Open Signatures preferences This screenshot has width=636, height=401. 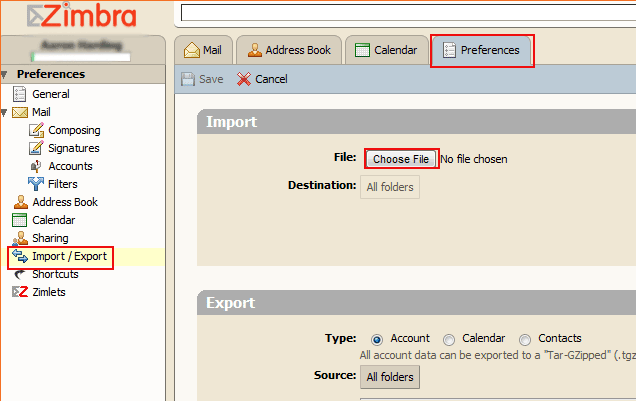click(74, 148)
